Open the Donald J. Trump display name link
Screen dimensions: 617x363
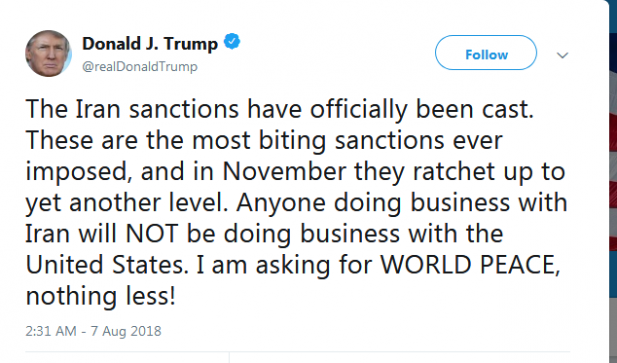(x=150, y=43)
